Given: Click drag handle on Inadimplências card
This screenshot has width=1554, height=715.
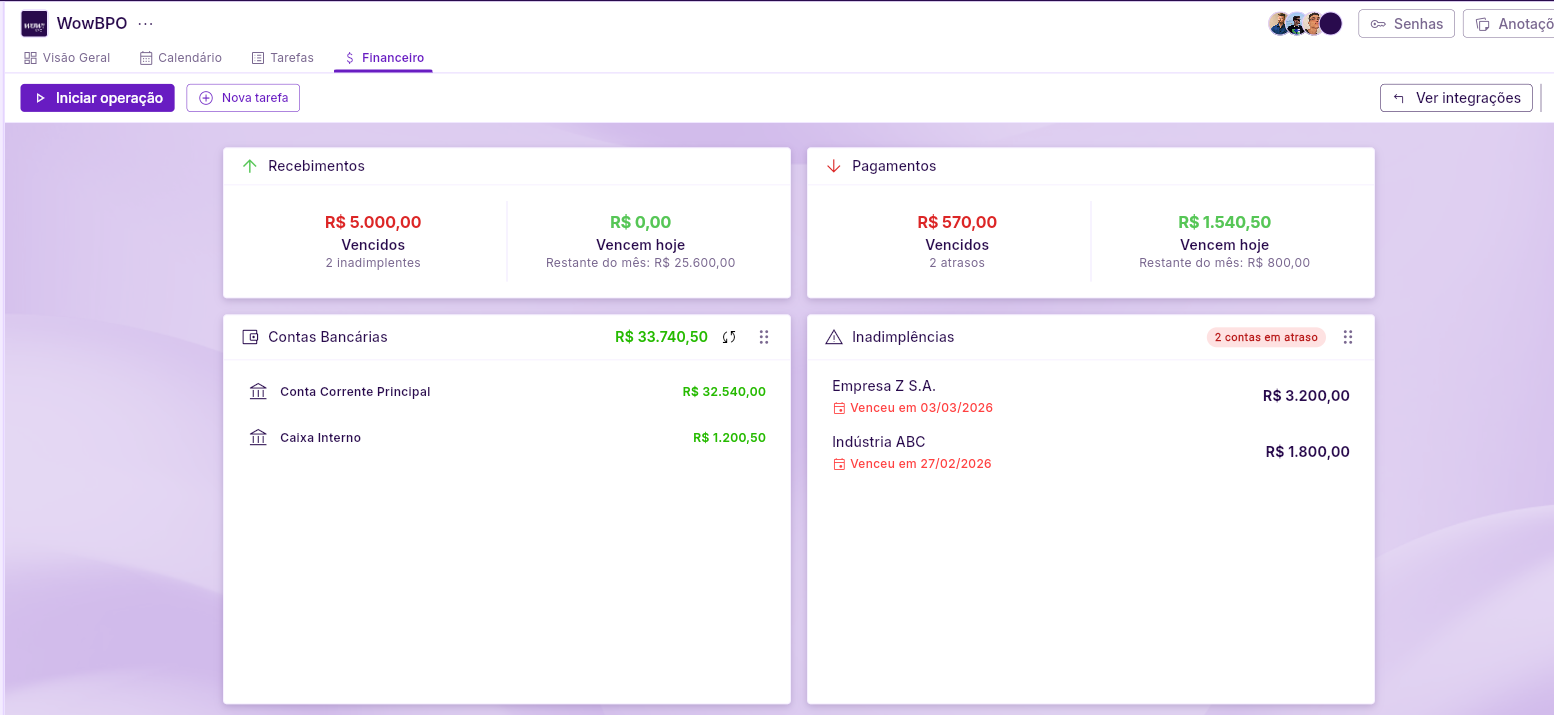Looking at the screenshot, I should (x=1347, y=337).
